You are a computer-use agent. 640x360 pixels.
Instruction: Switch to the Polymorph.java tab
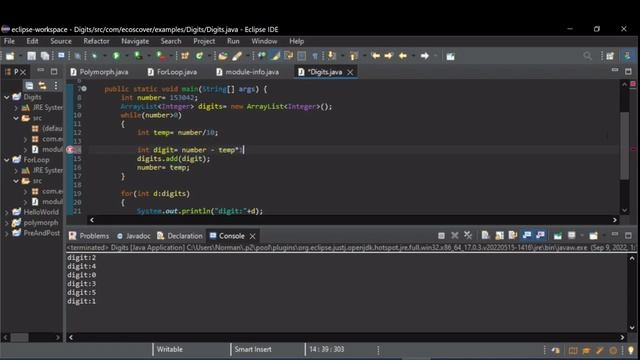[99, 72]
